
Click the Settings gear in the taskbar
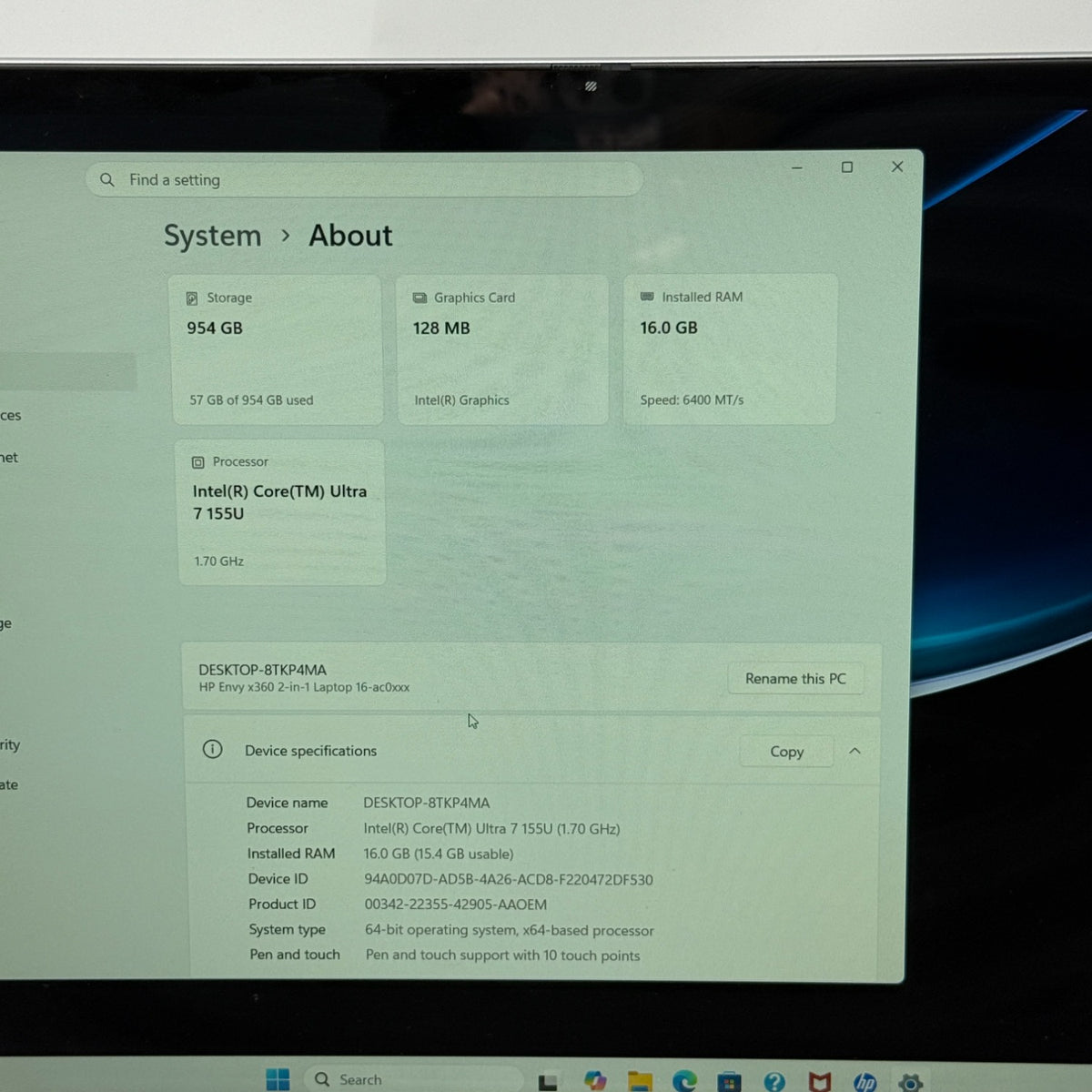pos(910,1082)
